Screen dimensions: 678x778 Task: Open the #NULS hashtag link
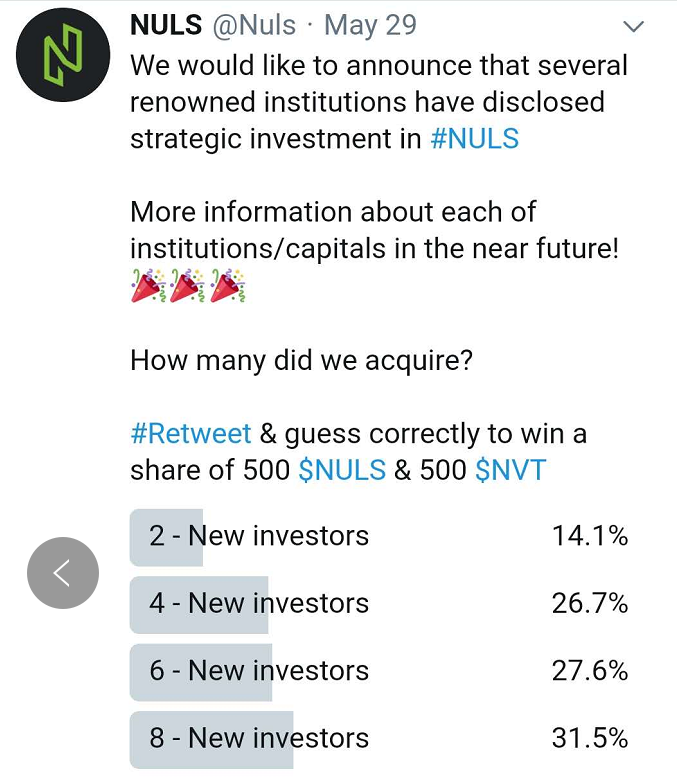pyautogui.click(x=475, y=138)
